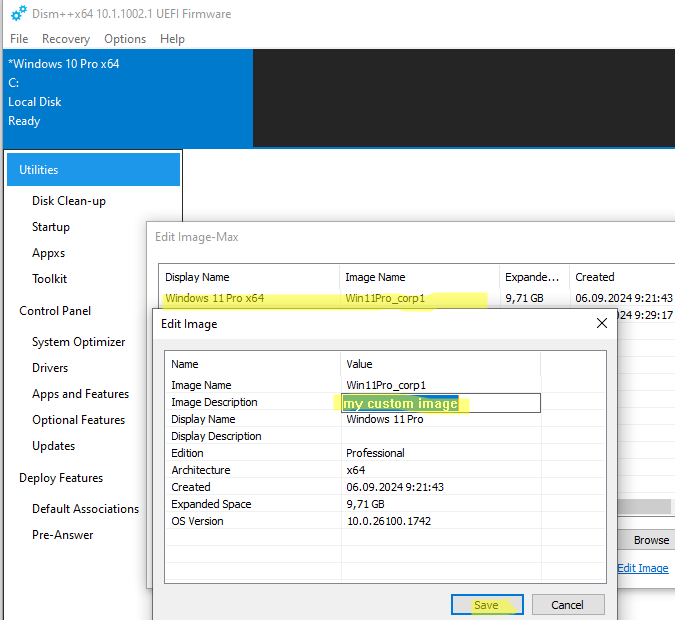Open the Recovery menu
Viewport: 675px width, 620px height.
pyautogui.click(x=66, y=39)
